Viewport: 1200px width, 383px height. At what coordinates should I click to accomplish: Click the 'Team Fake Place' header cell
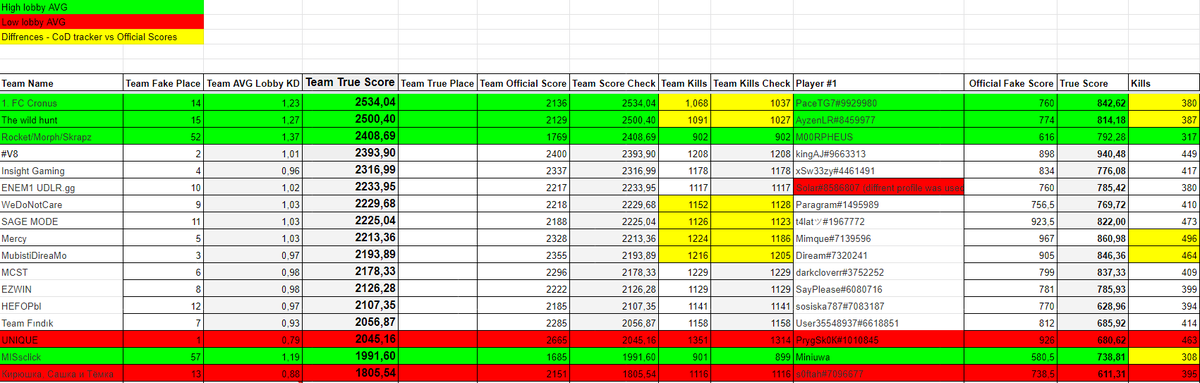[x=163, y=83]
